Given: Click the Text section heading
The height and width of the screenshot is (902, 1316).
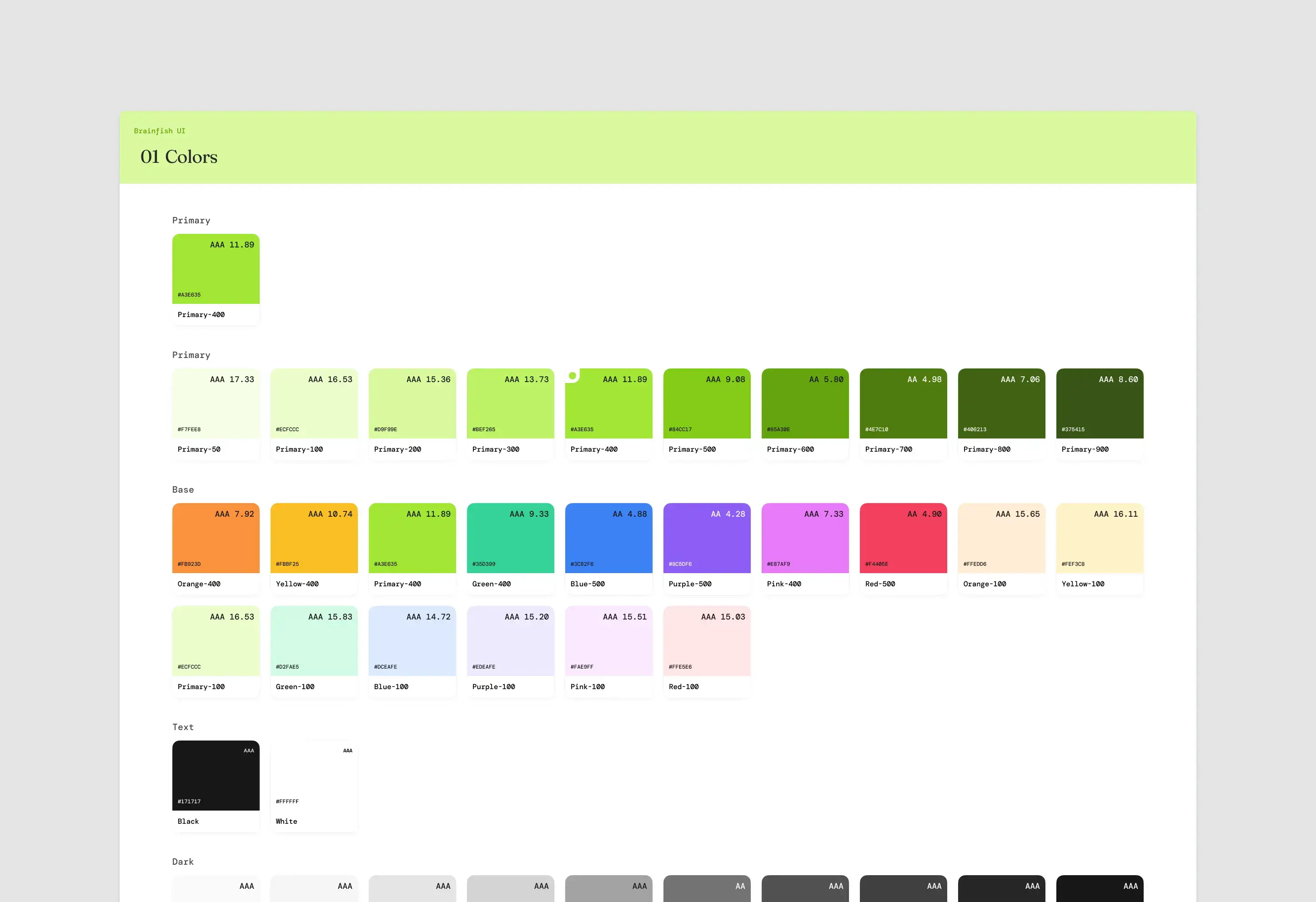Looking at the screenshot, I should [183, 727].
